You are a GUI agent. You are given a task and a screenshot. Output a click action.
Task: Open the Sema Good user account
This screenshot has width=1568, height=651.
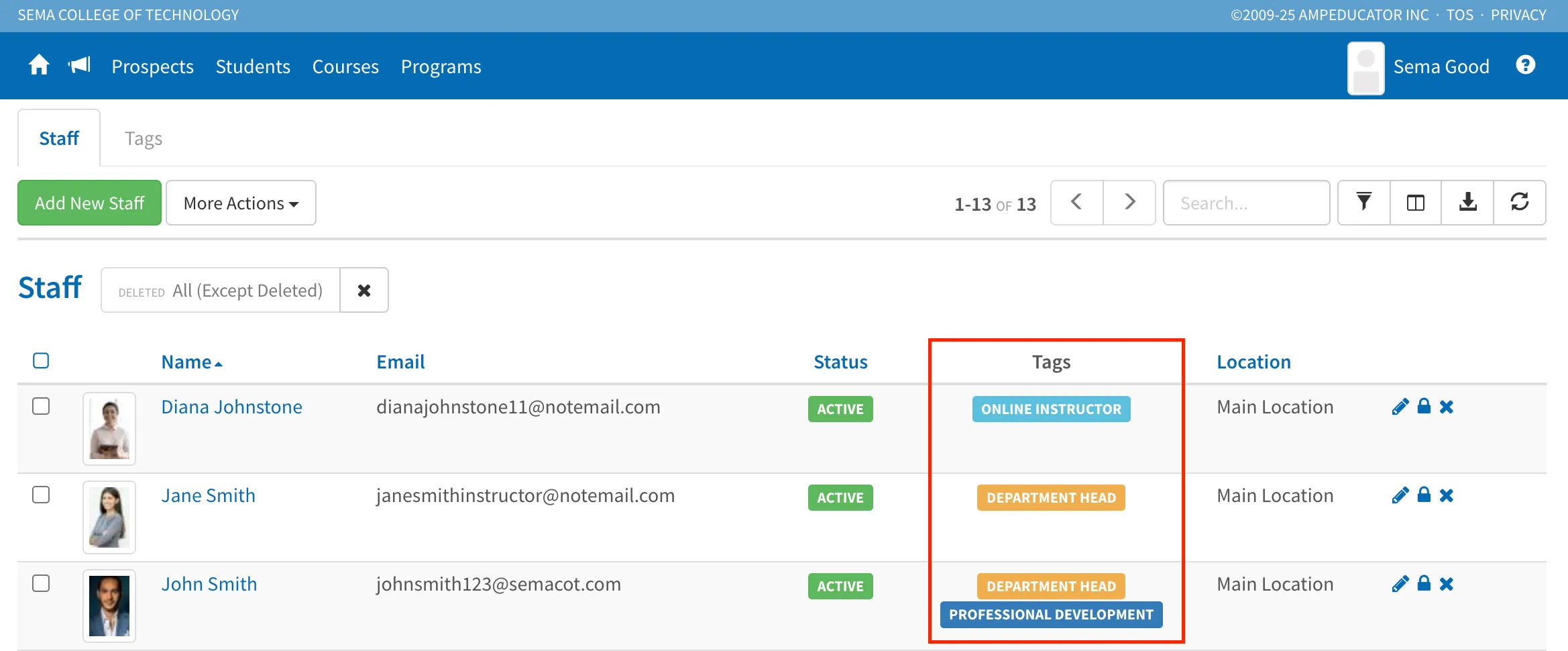pyautogui.click(x=1418, y=67)
